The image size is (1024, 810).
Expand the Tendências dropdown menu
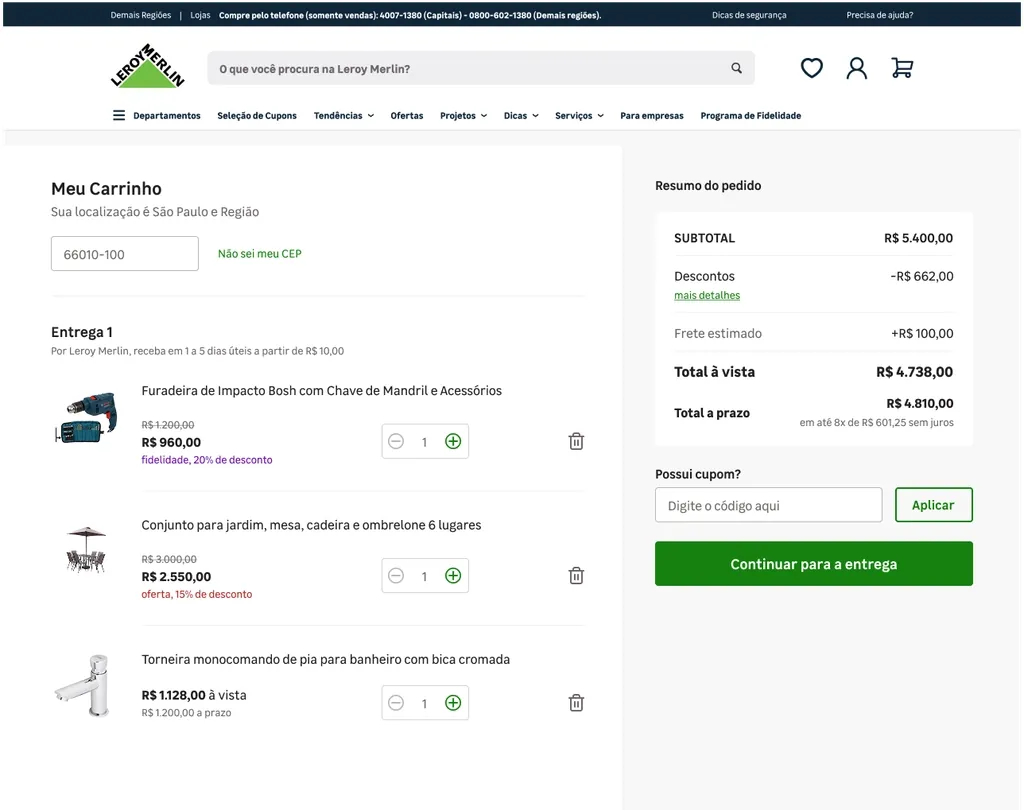344,116
